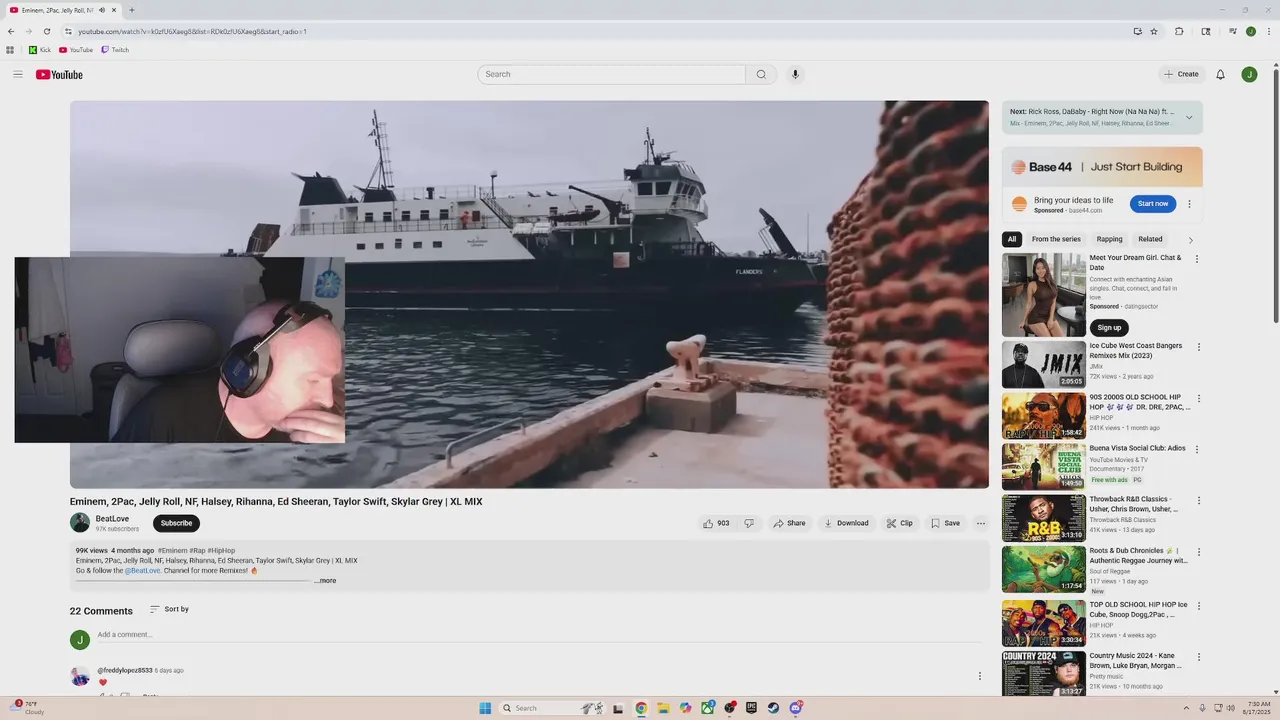The width and height of the screenshot is (1280, 720).
Task: Open options for Throwback R&B Classics
Action: pos(1197,500)
